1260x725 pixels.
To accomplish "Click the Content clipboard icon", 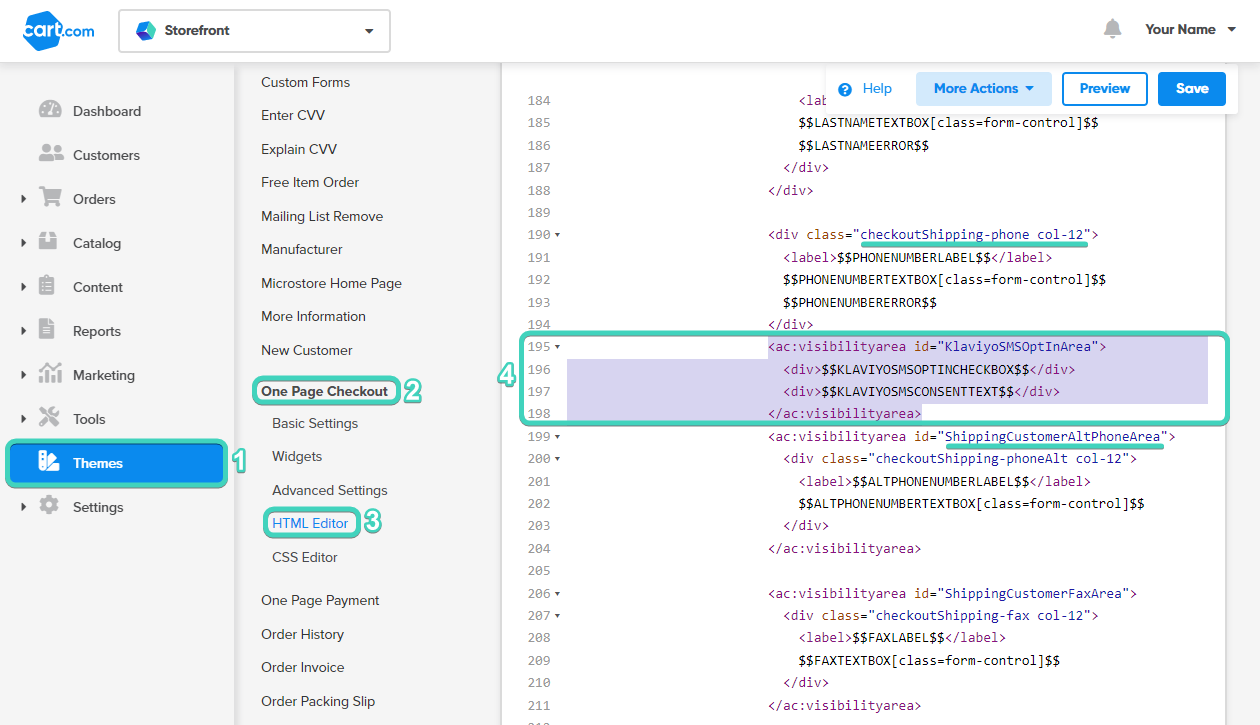I will coord(47,286).
